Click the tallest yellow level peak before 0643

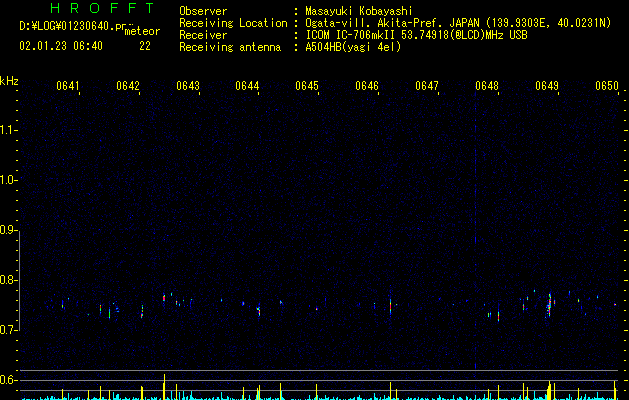[164, 387]
